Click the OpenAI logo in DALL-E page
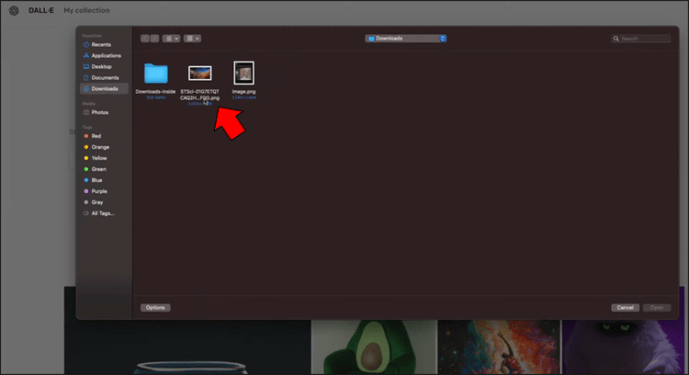 pyautogui.click(x=14, y=10)
